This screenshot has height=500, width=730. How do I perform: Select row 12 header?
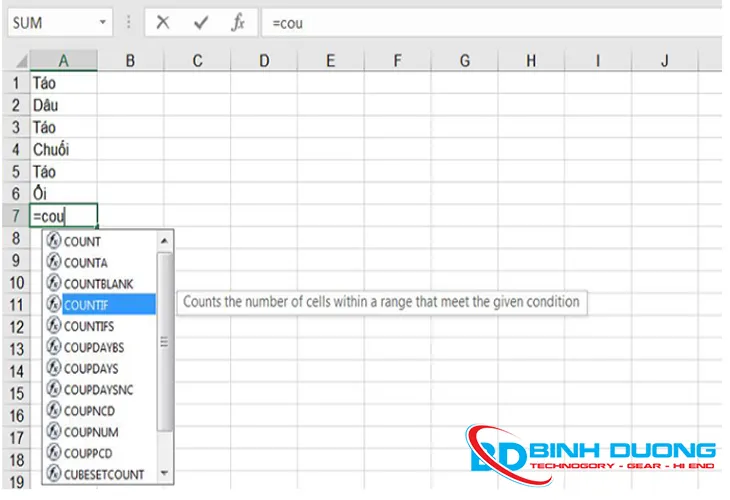pyautogui.click(x=16, y=327)
